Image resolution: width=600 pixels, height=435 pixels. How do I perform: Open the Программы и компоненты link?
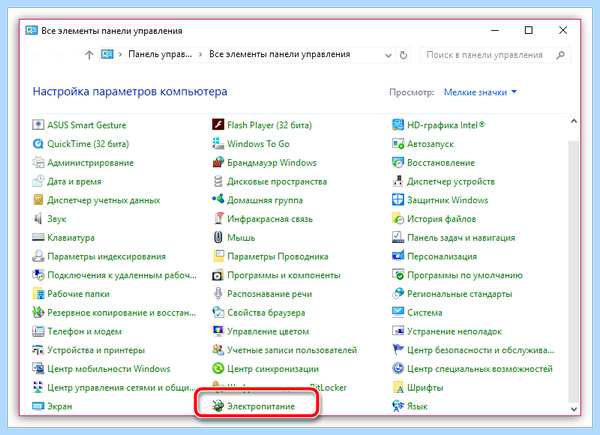click(x=284, y=275)
